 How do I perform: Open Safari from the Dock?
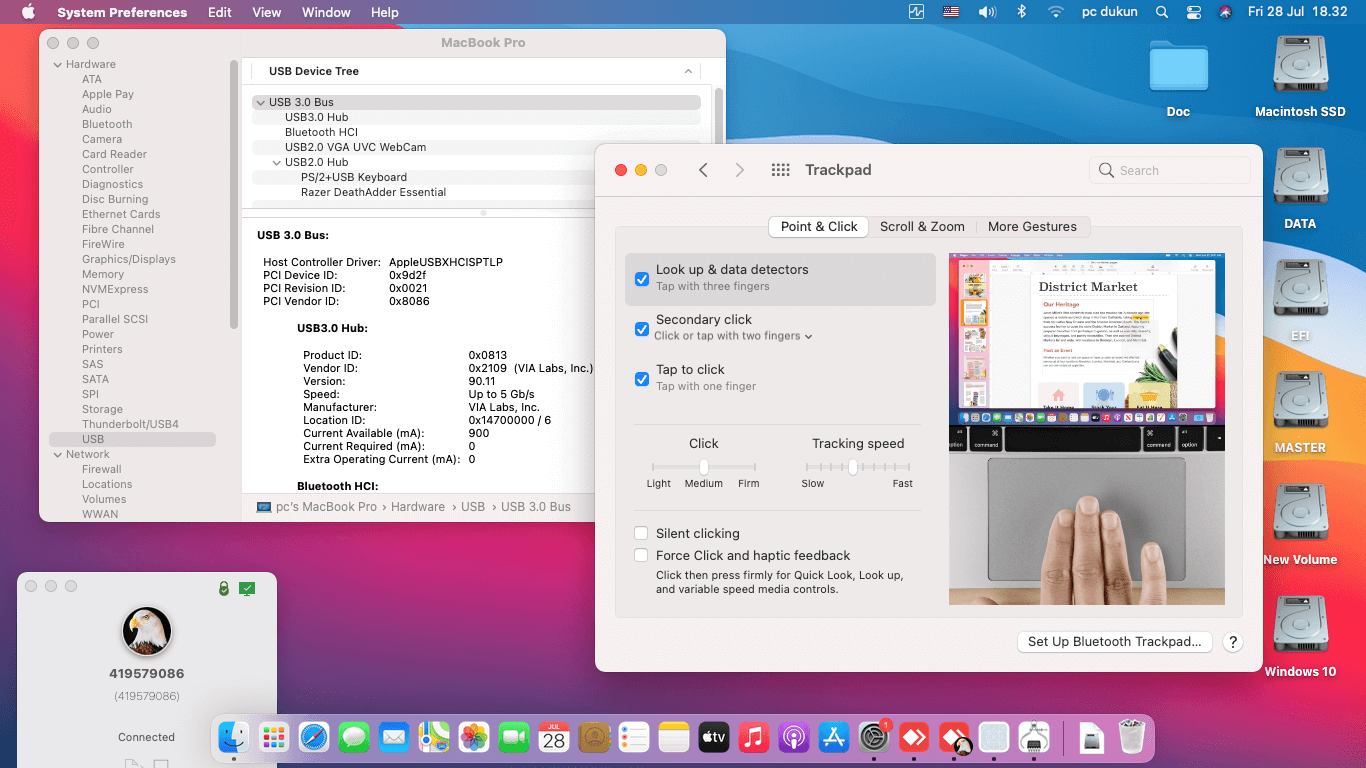[314, 738]
